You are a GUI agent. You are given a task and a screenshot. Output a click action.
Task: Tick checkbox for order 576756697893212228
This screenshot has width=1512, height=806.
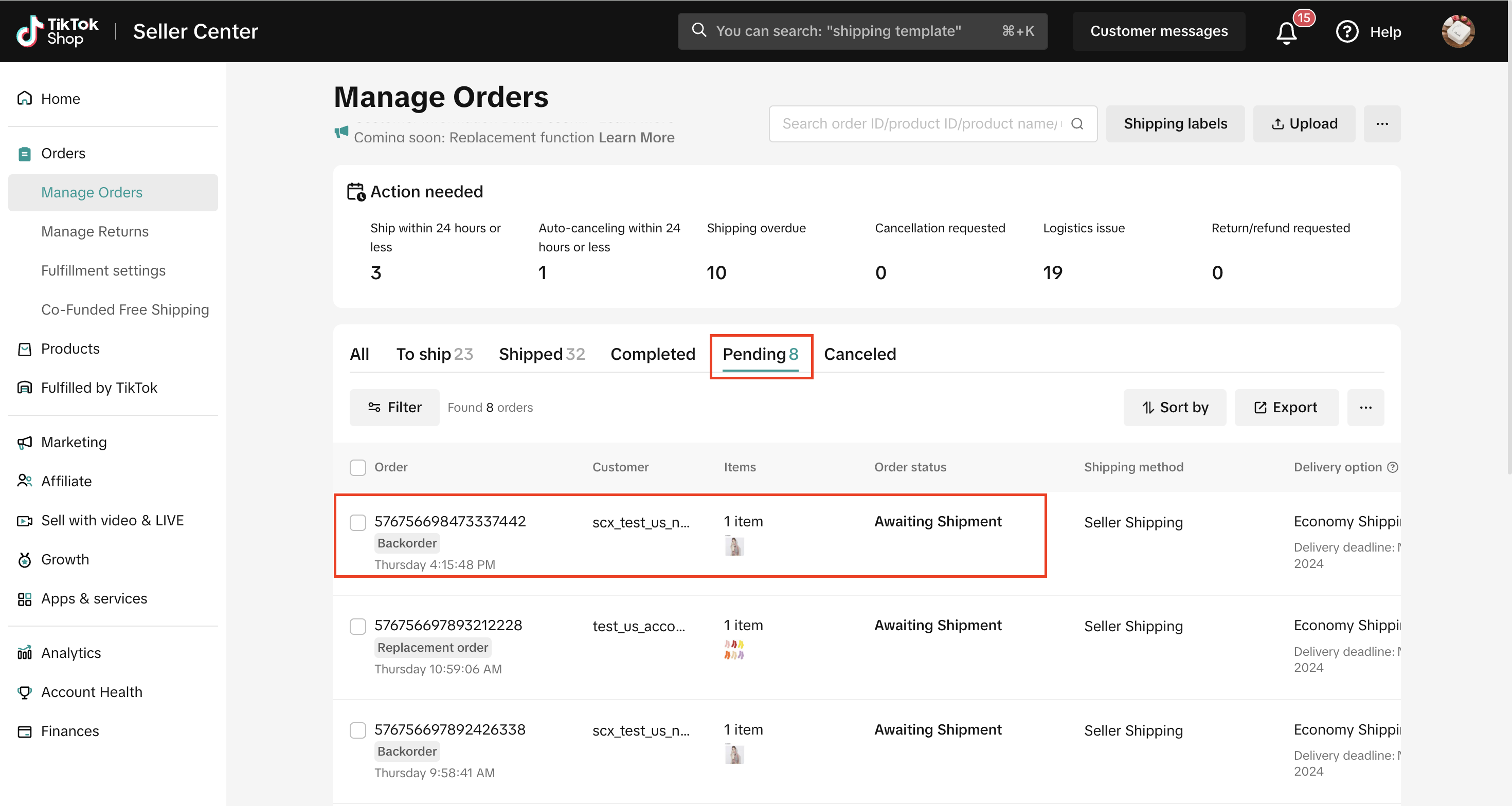click(x=357, y=626)
